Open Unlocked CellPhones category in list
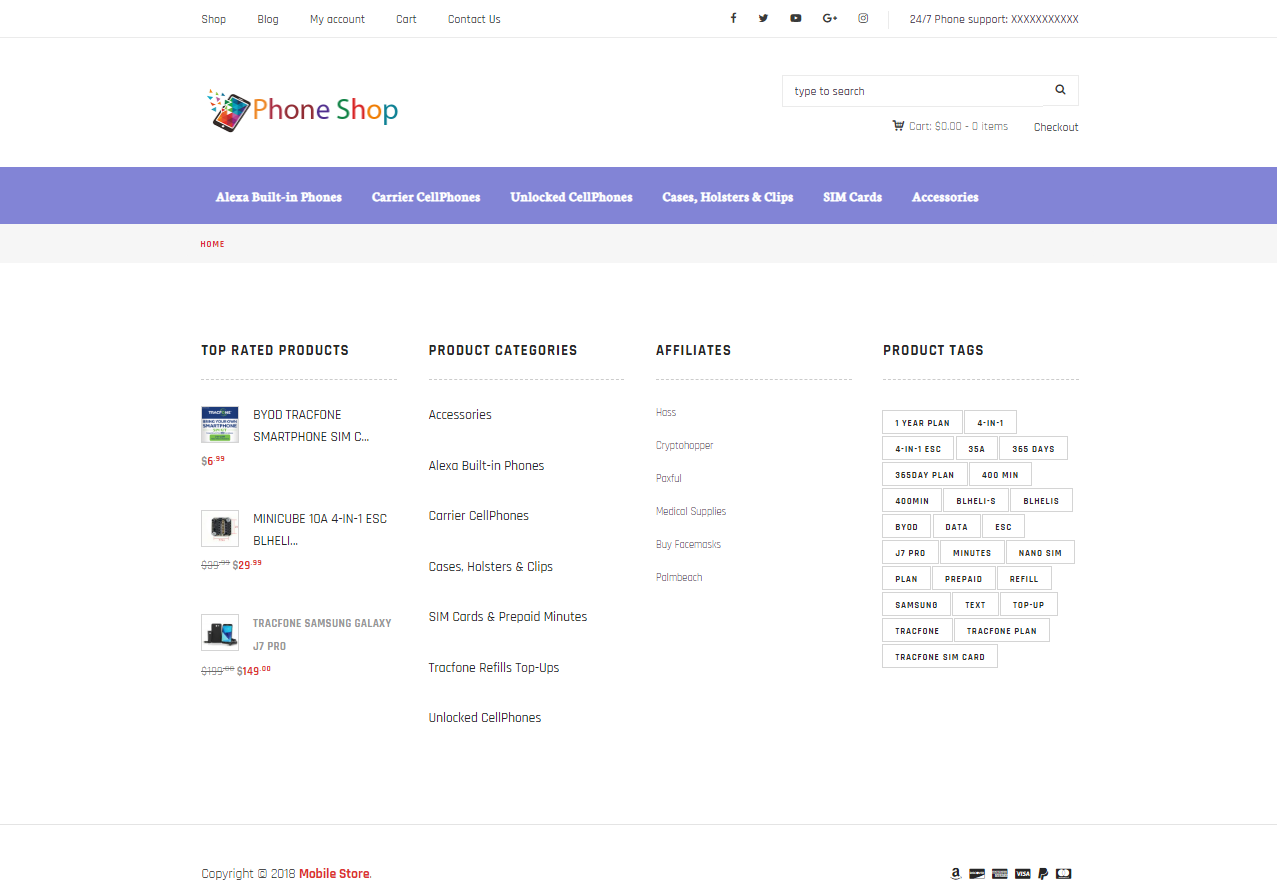This screenshot has height=888, width=1277. 485,717
